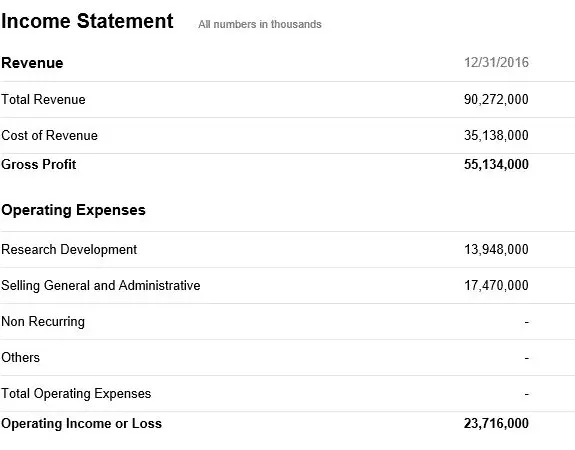Click the Total Revenue row label
575x450 pixels.
(43, 99)
